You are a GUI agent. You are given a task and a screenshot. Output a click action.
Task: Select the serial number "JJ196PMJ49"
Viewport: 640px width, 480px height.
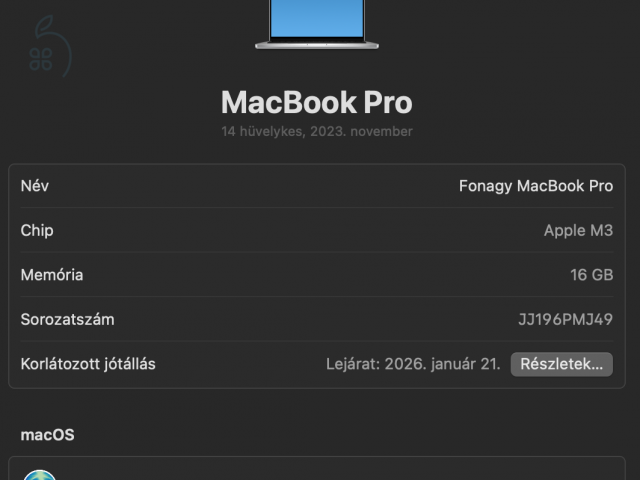[x=565, y=320]
